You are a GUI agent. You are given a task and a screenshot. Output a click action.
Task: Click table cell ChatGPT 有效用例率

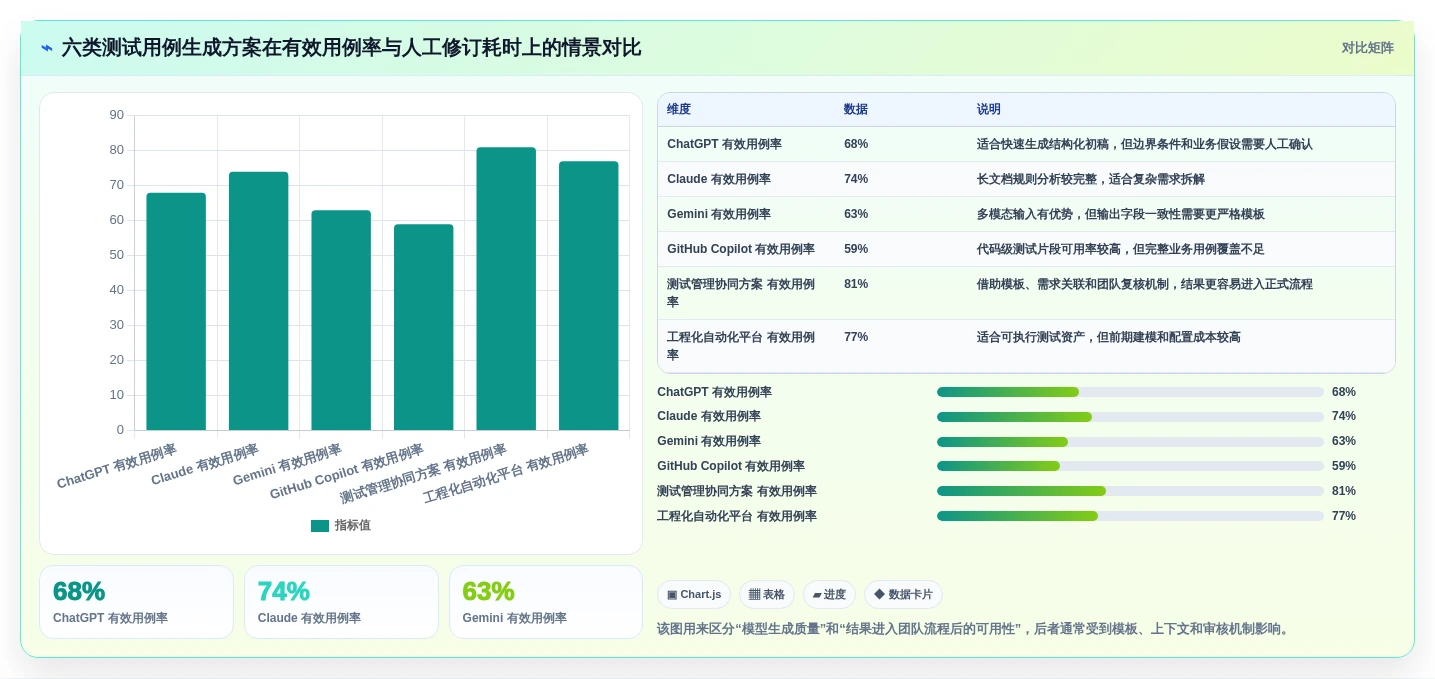[x=725, y=144]
